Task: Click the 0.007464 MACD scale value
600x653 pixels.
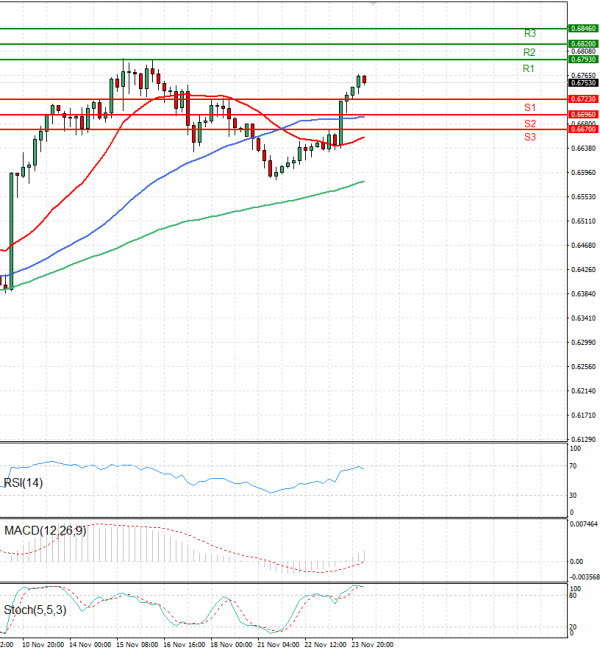Action: coord(584,524)
